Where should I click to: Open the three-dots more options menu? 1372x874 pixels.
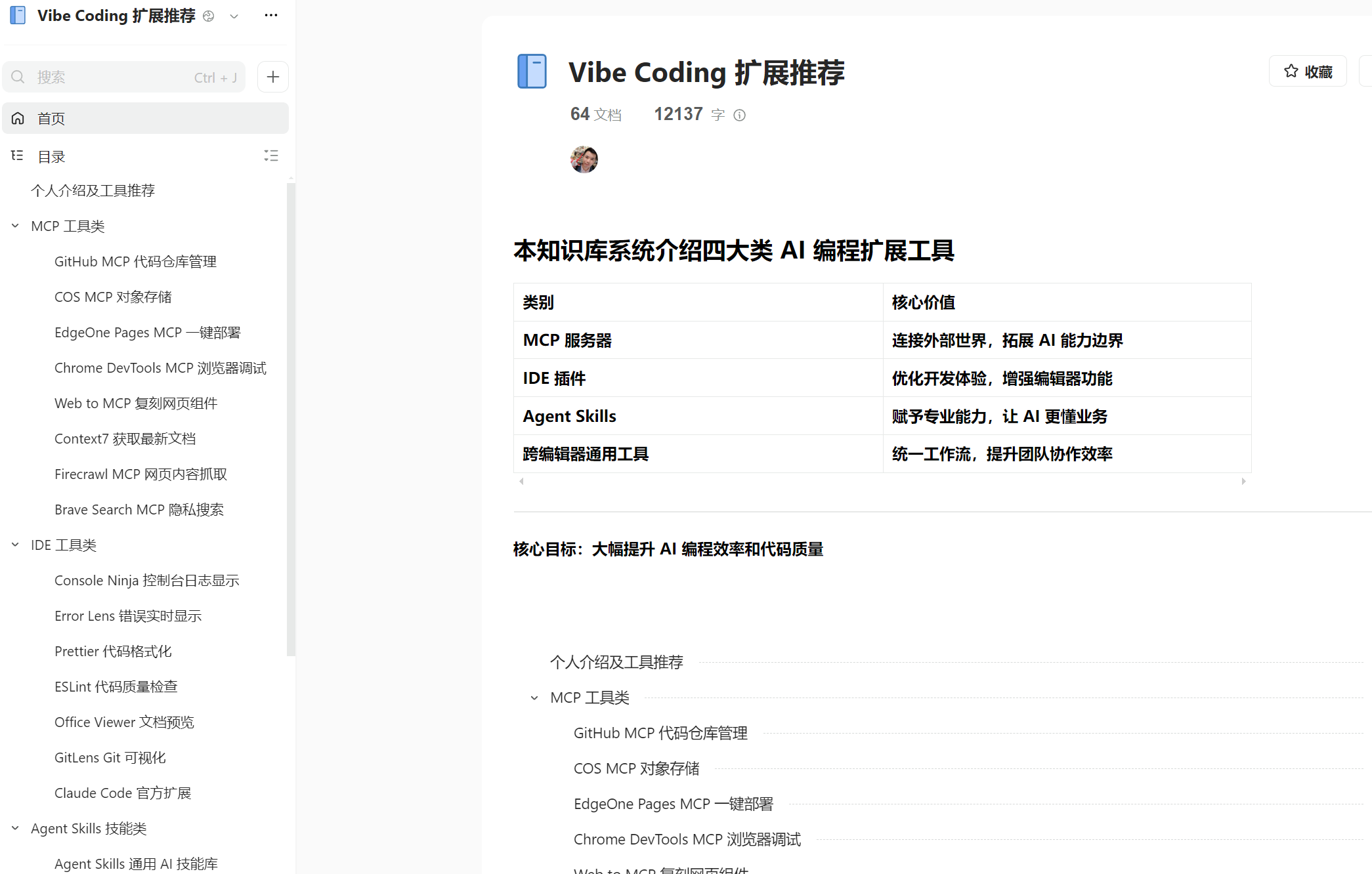coord(270,16)
